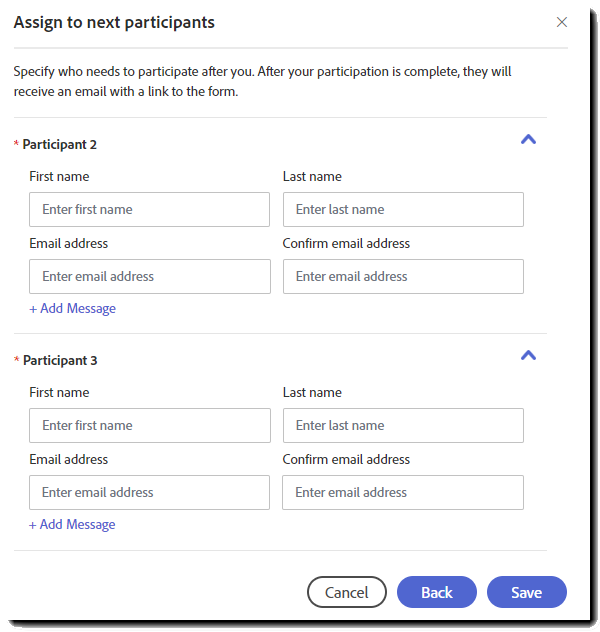Image resolution: width=600 pixels, height=632 pixels.
Task: Click the dialog title text
Action: tap(114, 22)
